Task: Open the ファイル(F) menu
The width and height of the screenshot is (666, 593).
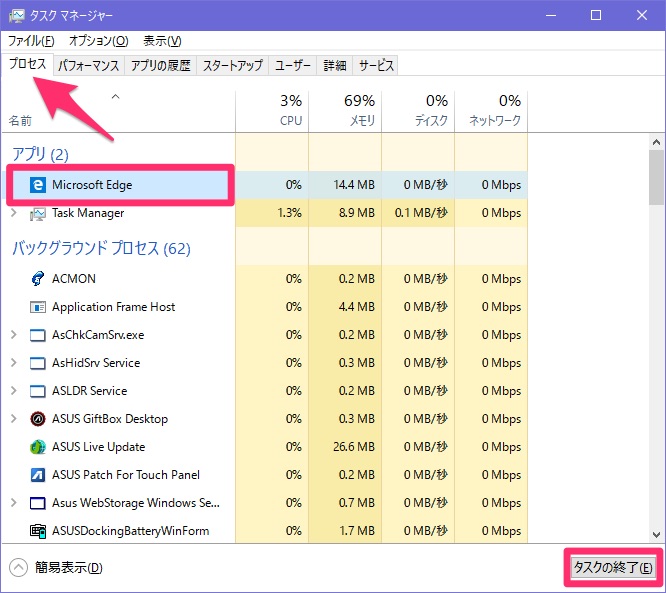Action: click(31, 41)
